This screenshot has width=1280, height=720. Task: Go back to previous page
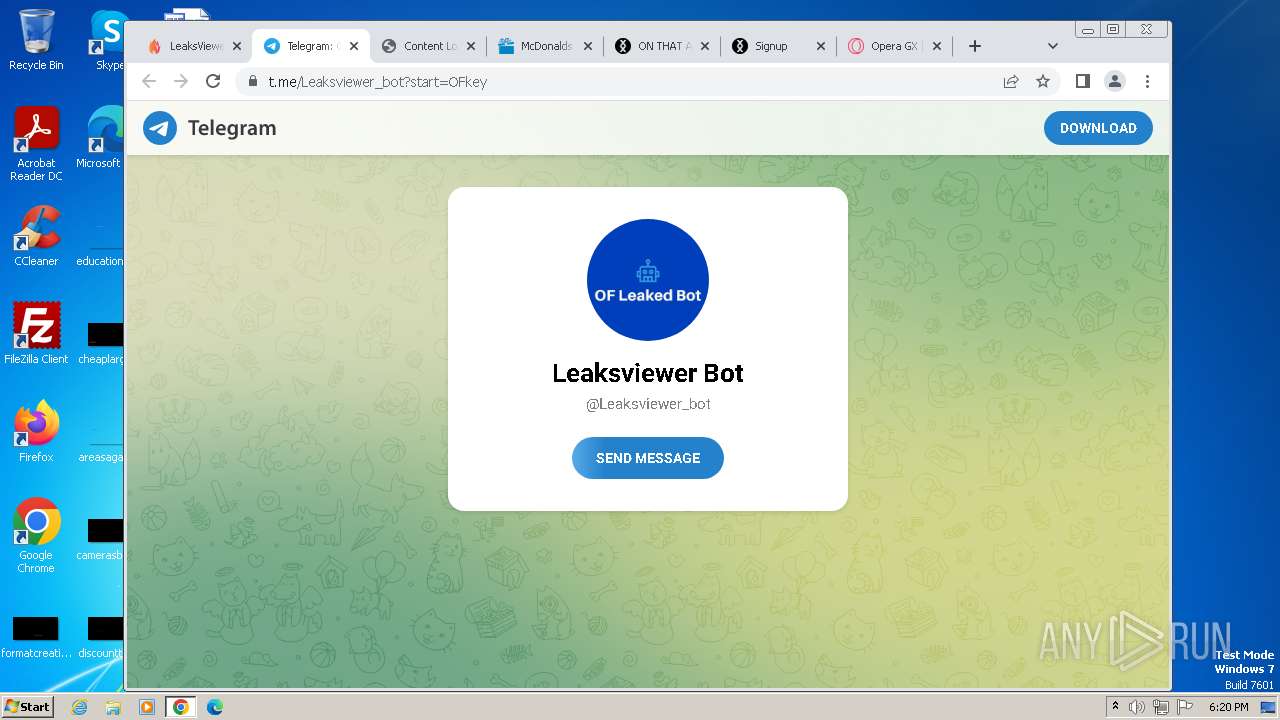[149, 81]
